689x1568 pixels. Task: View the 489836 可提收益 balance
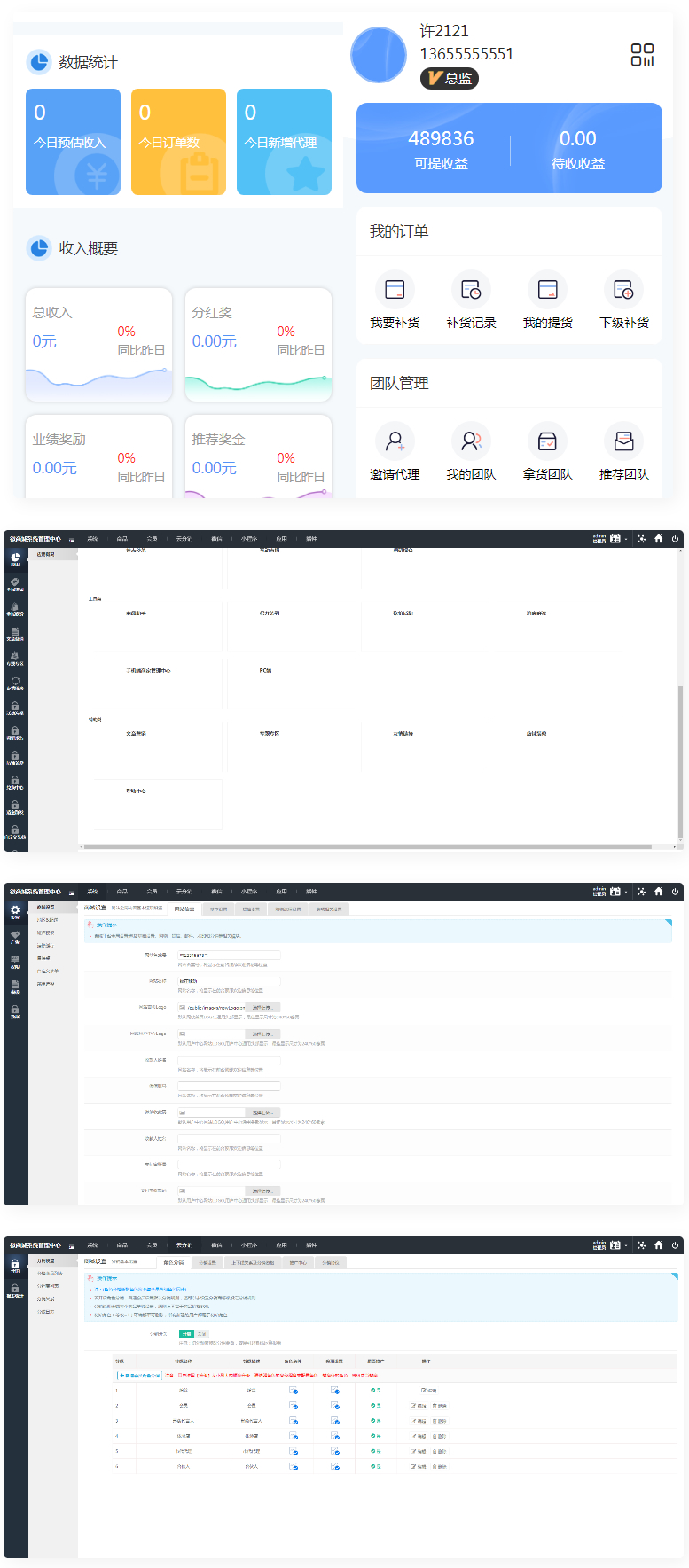pos(441,148)
